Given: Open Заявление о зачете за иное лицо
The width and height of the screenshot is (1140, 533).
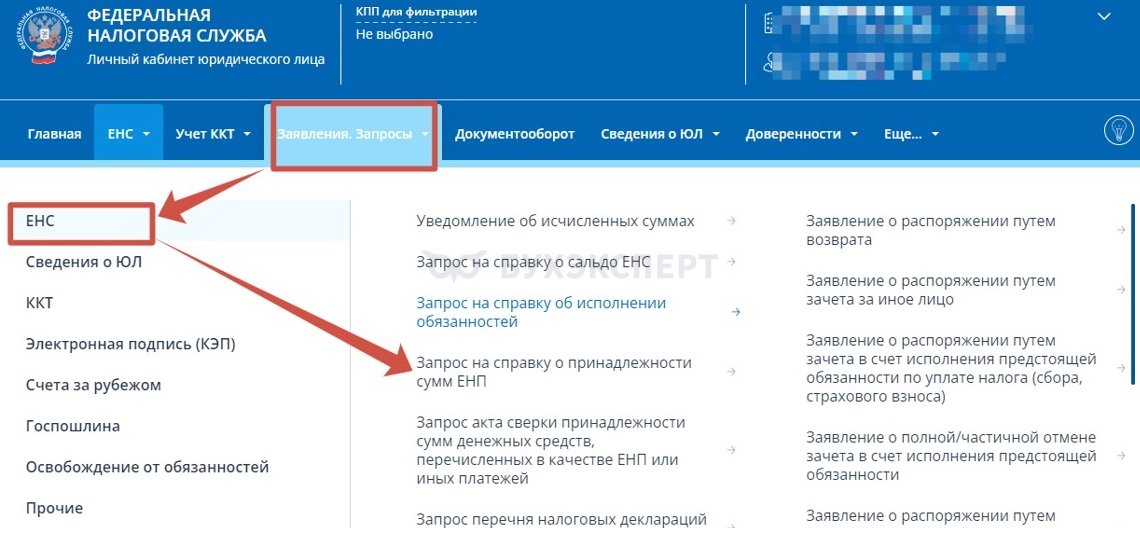Looking at the screenshot, I should click(x=930, y=289).
